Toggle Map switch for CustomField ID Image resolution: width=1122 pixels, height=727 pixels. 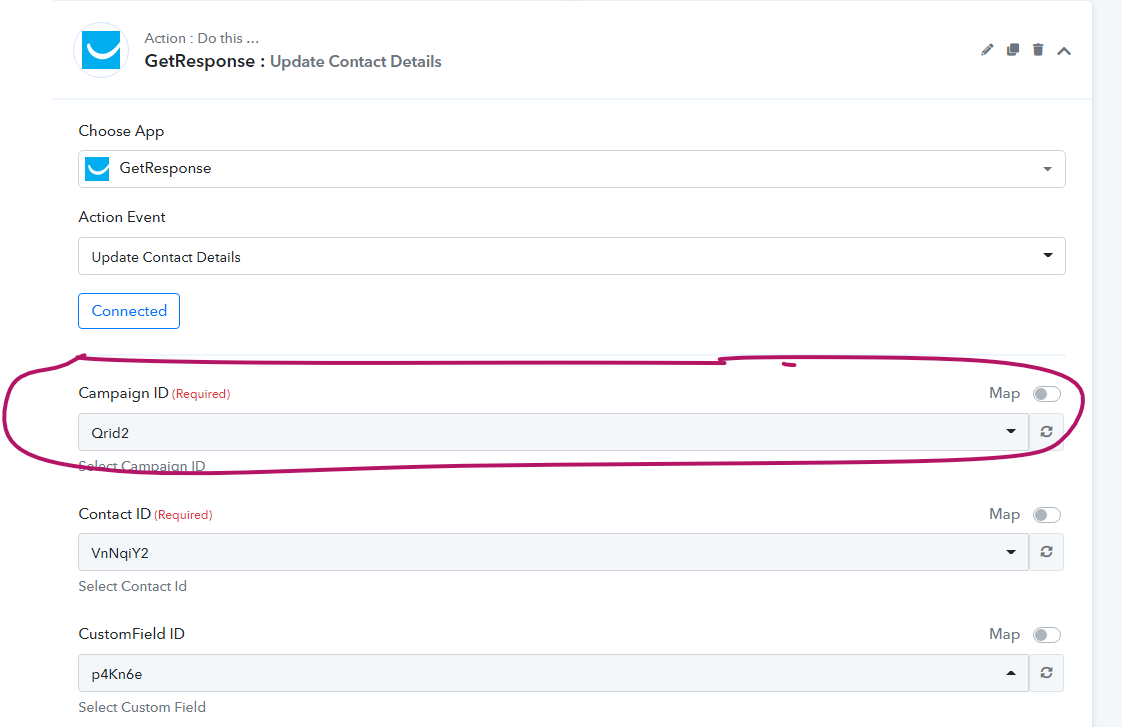point(1047,635)
